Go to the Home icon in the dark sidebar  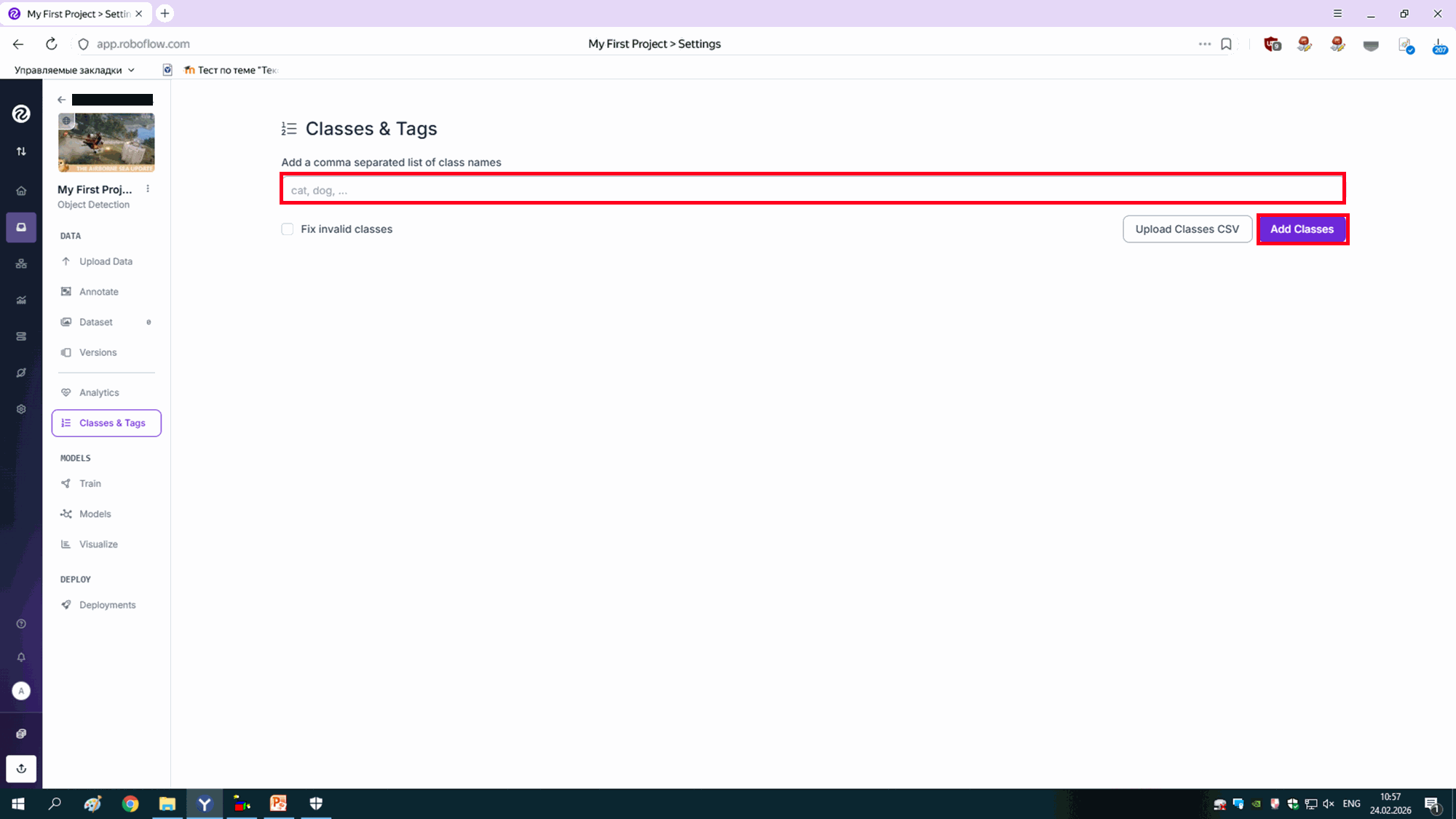21,191
